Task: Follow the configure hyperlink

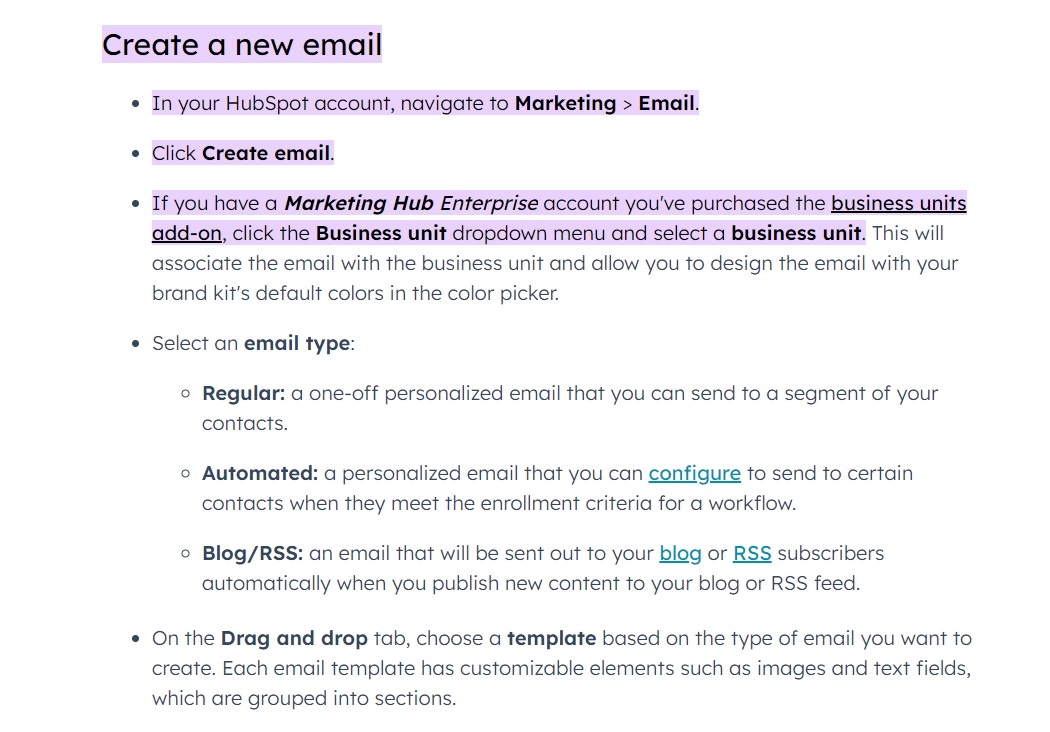Action: tap(694, 473)
